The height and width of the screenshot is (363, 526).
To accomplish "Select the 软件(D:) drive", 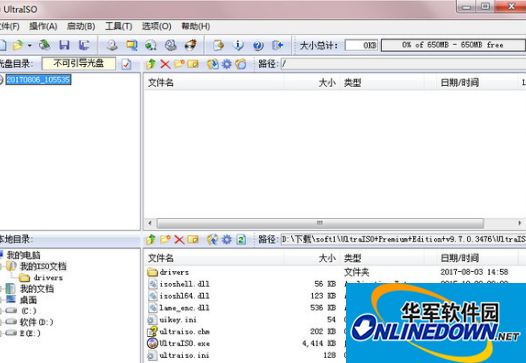I will pos(37,322).
